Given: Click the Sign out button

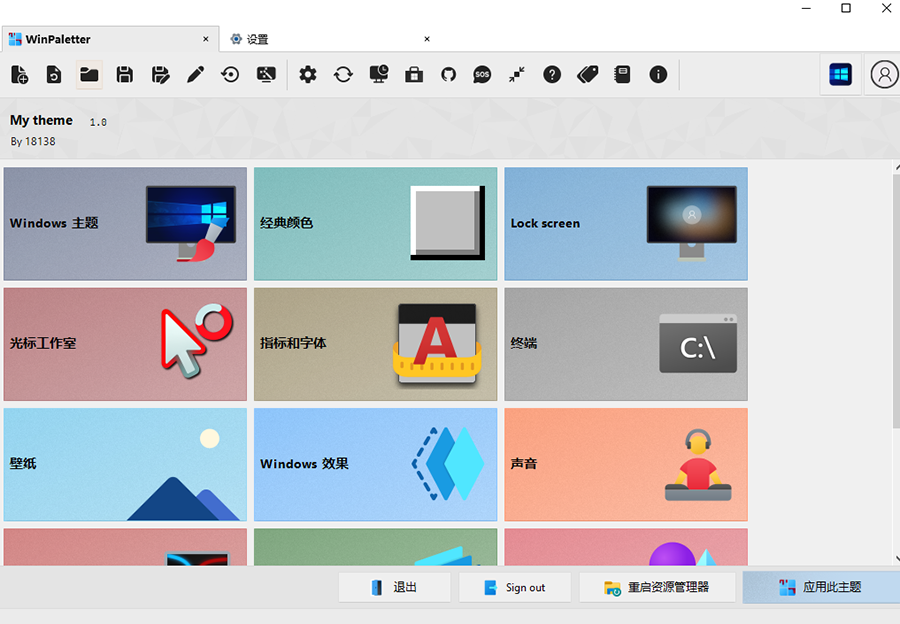Looking at the screenshot, I should click(515, 587).
